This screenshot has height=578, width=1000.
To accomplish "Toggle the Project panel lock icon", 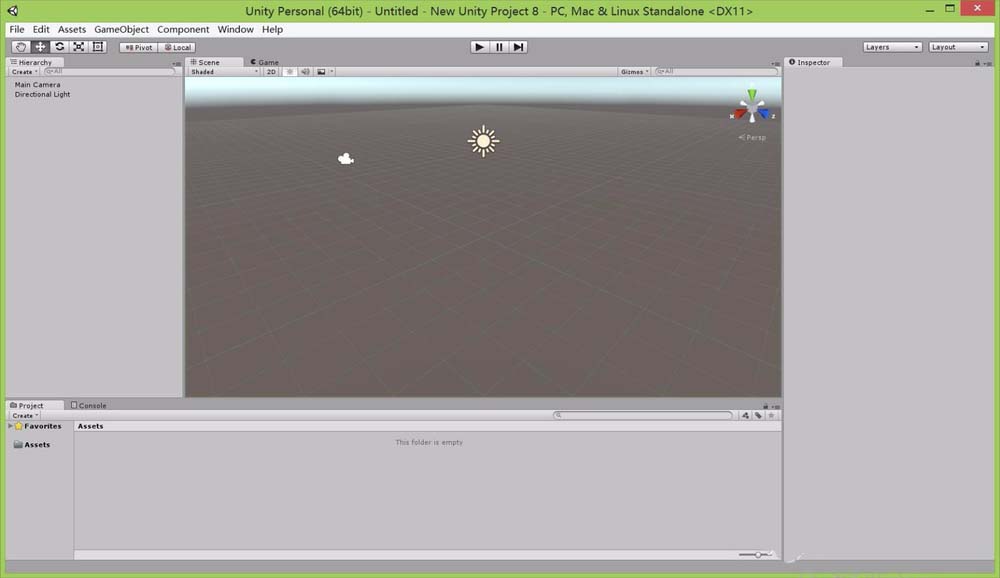I will (x=765, y=406).
